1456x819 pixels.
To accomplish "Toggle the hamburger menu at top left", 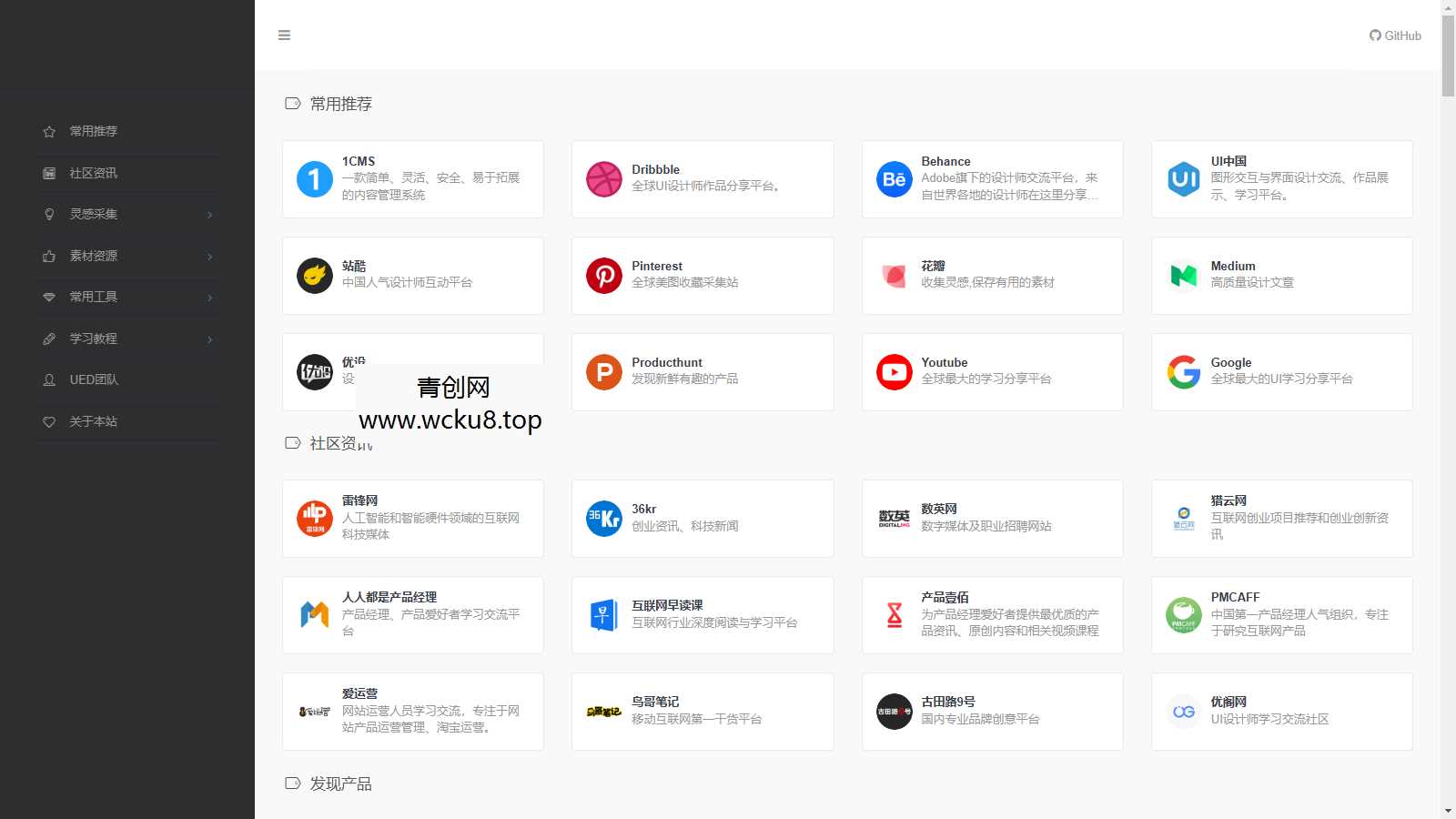I will 284,35.
